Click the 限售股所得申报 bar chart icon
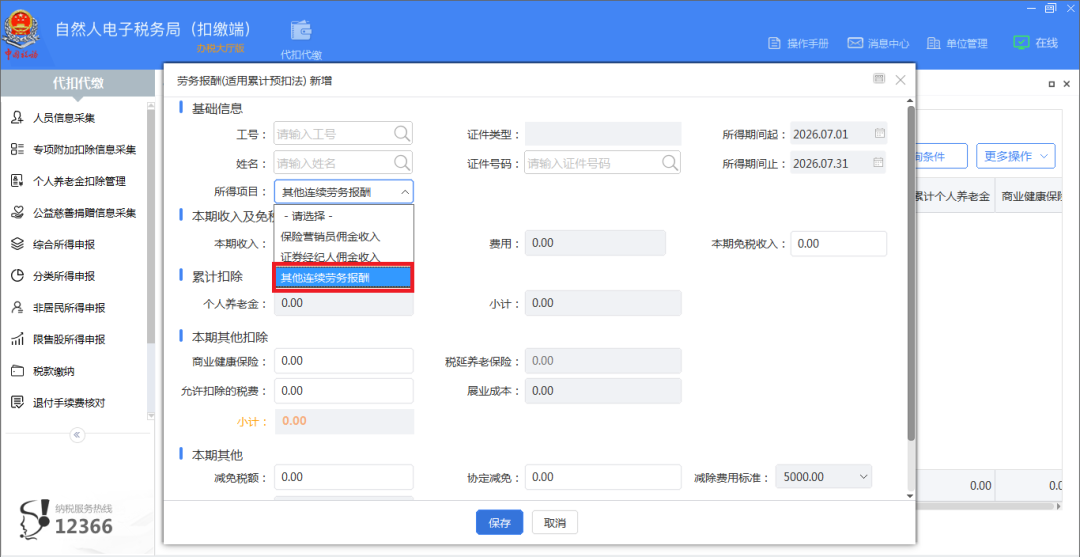Viewport: 1080px width, 557px height. (x=18, y=339)
